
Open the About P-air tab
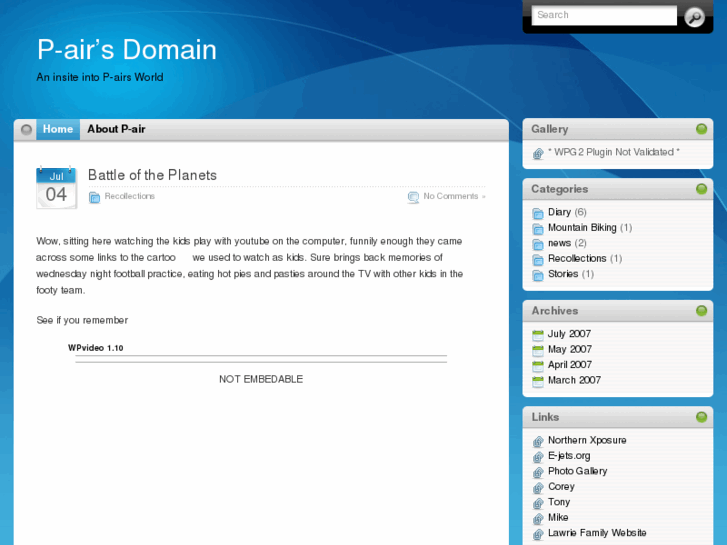(x=116, y=129)
